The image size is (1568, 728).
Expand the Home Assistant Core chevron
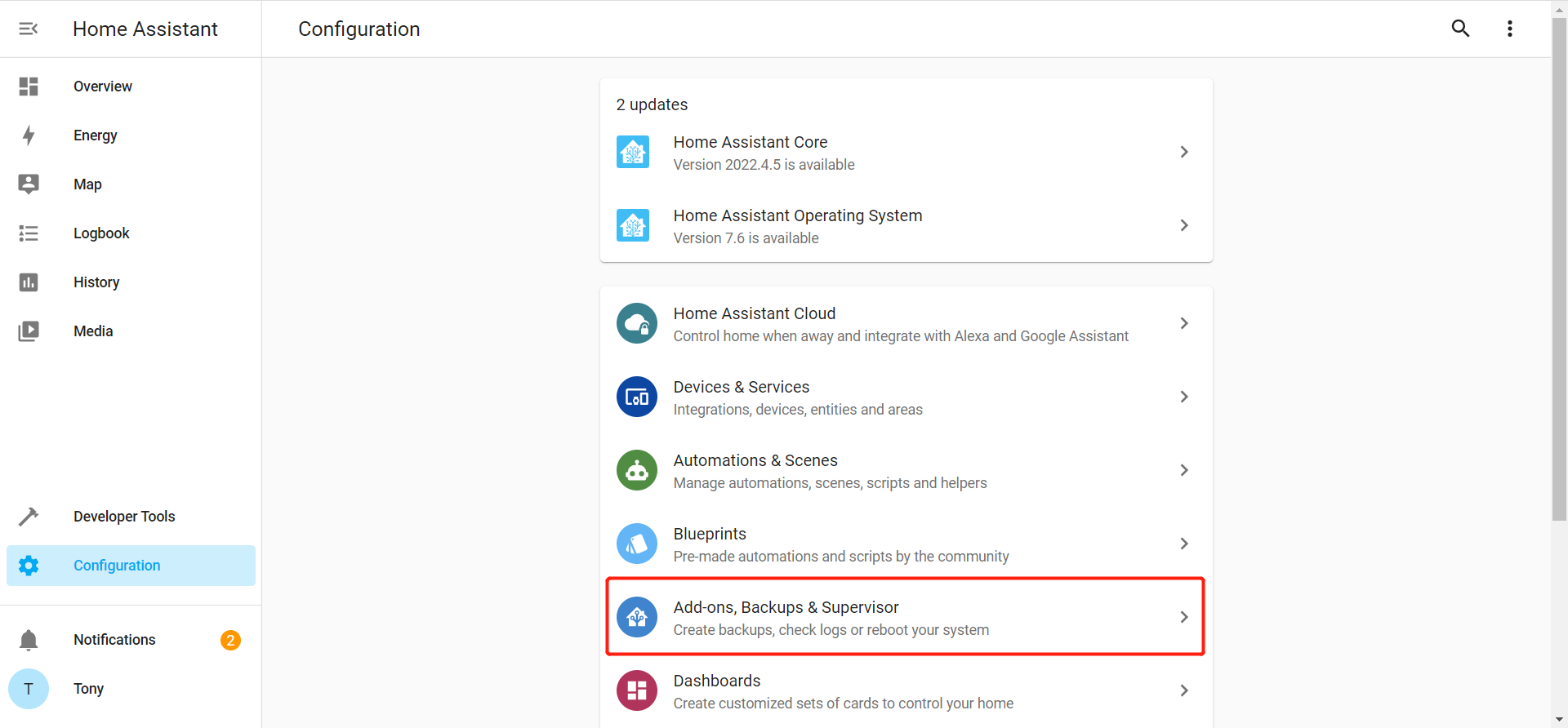point(1184,152)
